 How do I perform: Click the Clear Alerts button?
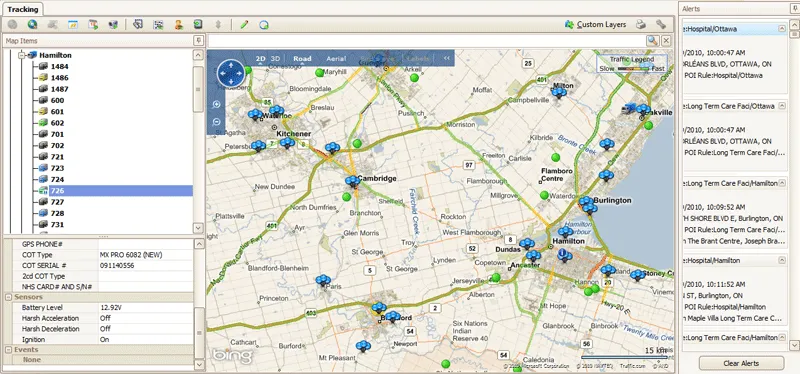click(741, 363)
